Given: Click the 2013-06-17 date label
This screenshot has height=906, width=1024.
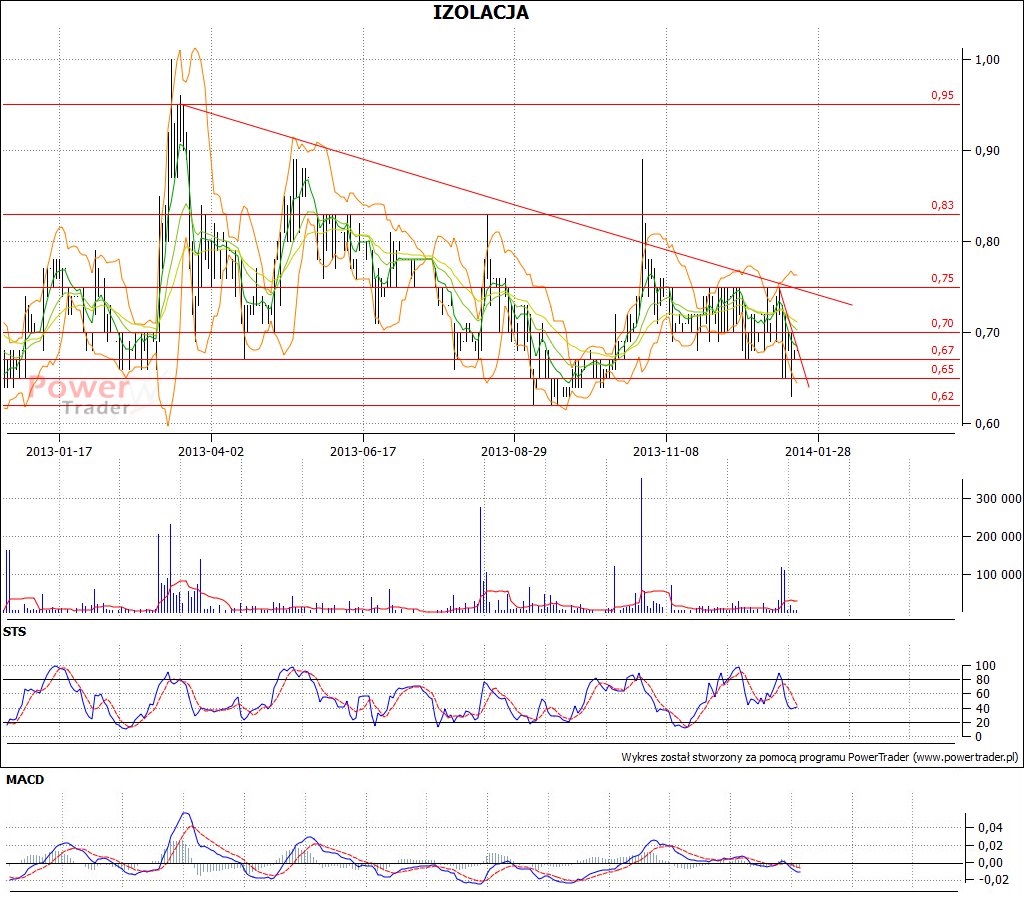Looking at the screenshot, I should click(x=363, y=451).
